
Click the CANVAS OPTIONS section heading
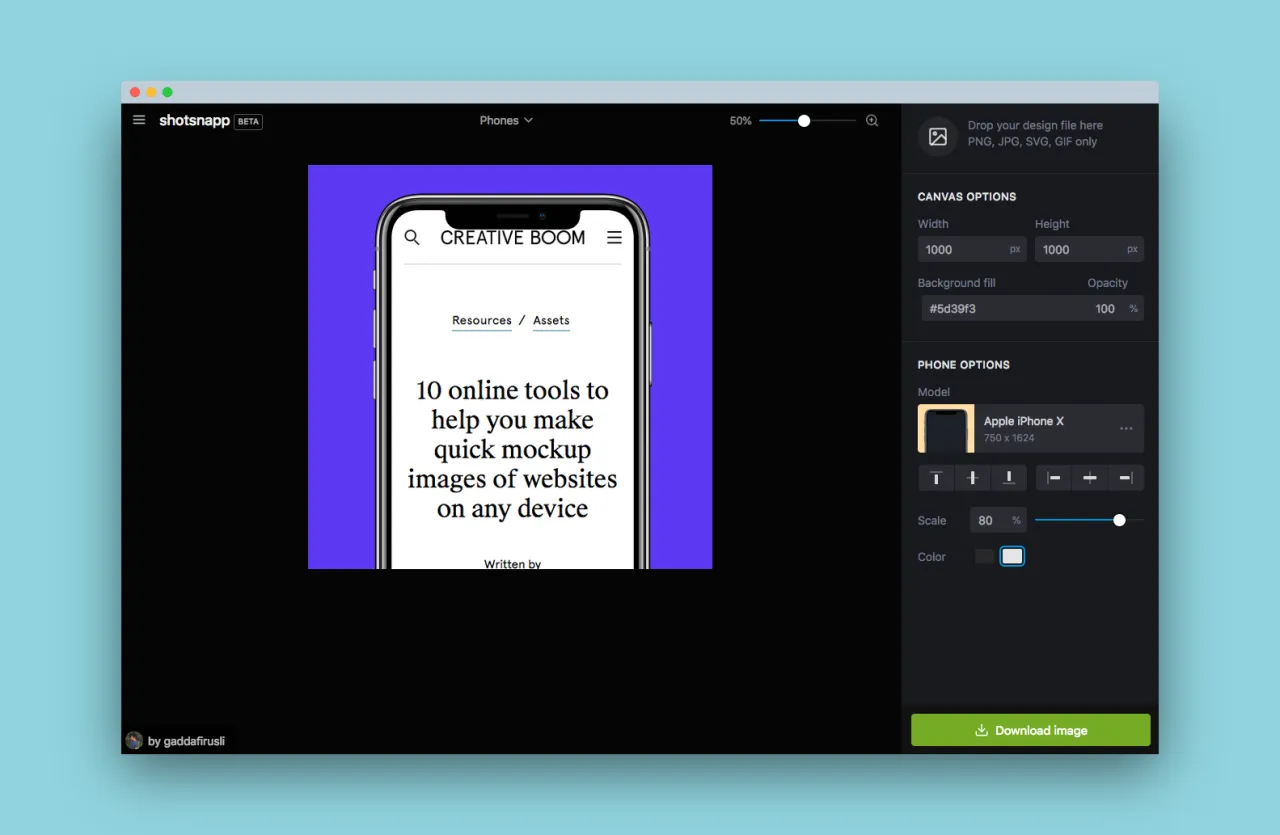[967, 197]
